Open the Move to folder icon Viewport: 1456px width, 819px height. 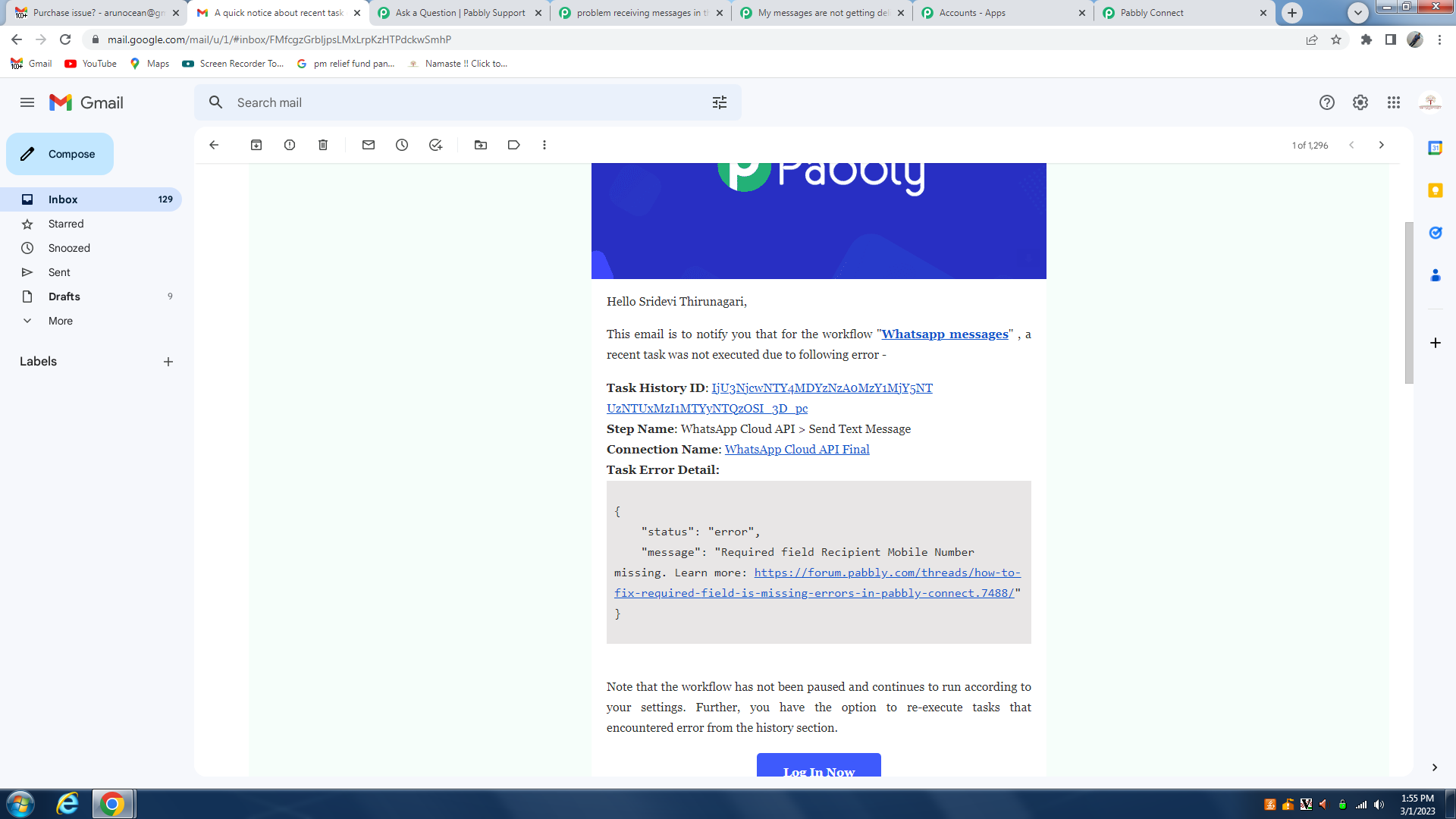pyautogui.click(x=481, y=145)
